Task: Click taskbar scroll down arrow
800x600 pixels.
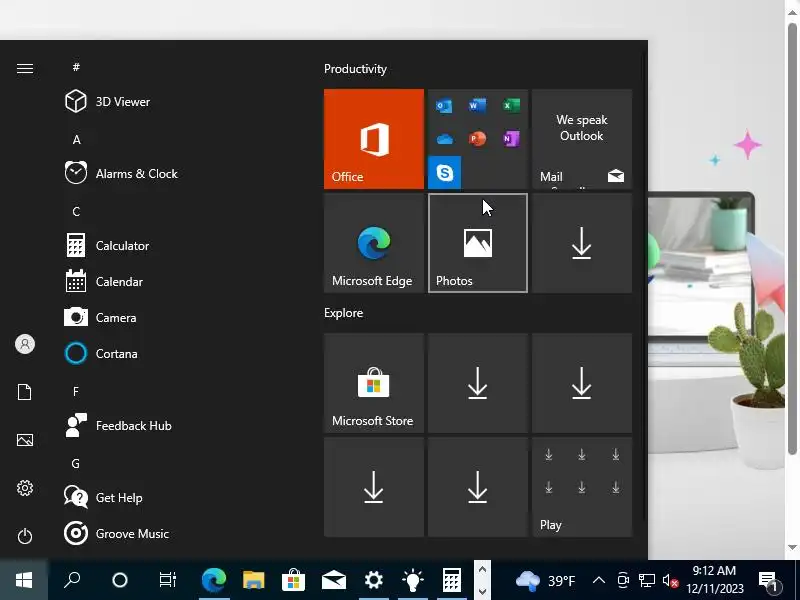Action: point(482,591)
